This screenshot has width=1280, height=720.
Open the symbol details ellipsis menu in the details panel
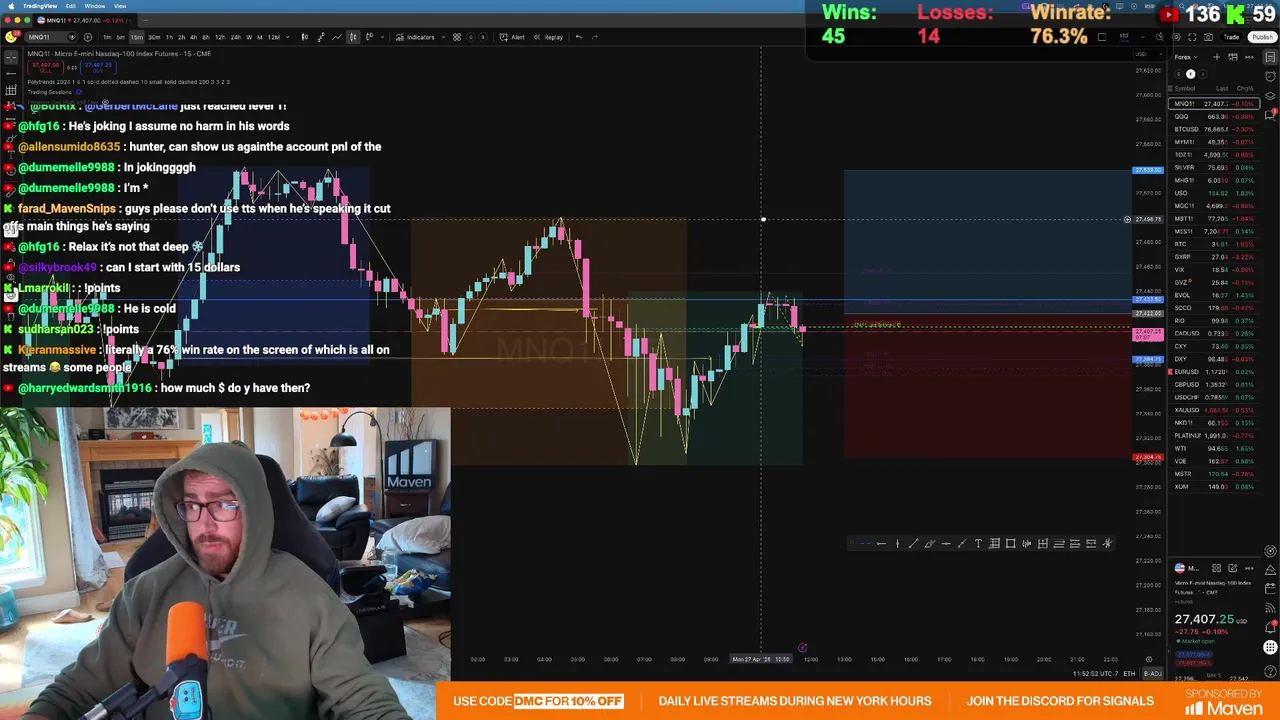tap(1249, 568)
